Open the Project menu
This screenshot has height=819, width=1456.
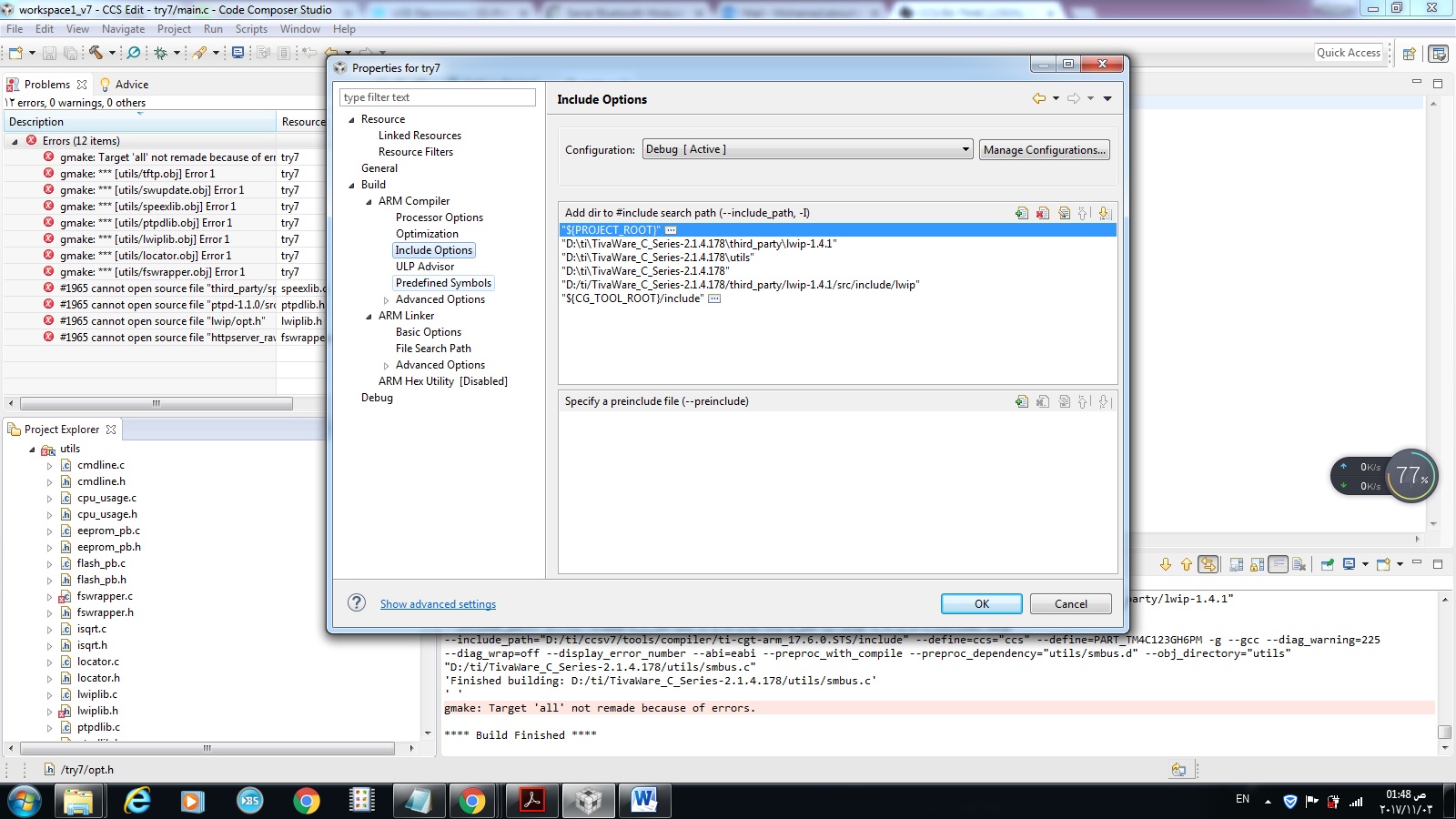click(174, 29)
